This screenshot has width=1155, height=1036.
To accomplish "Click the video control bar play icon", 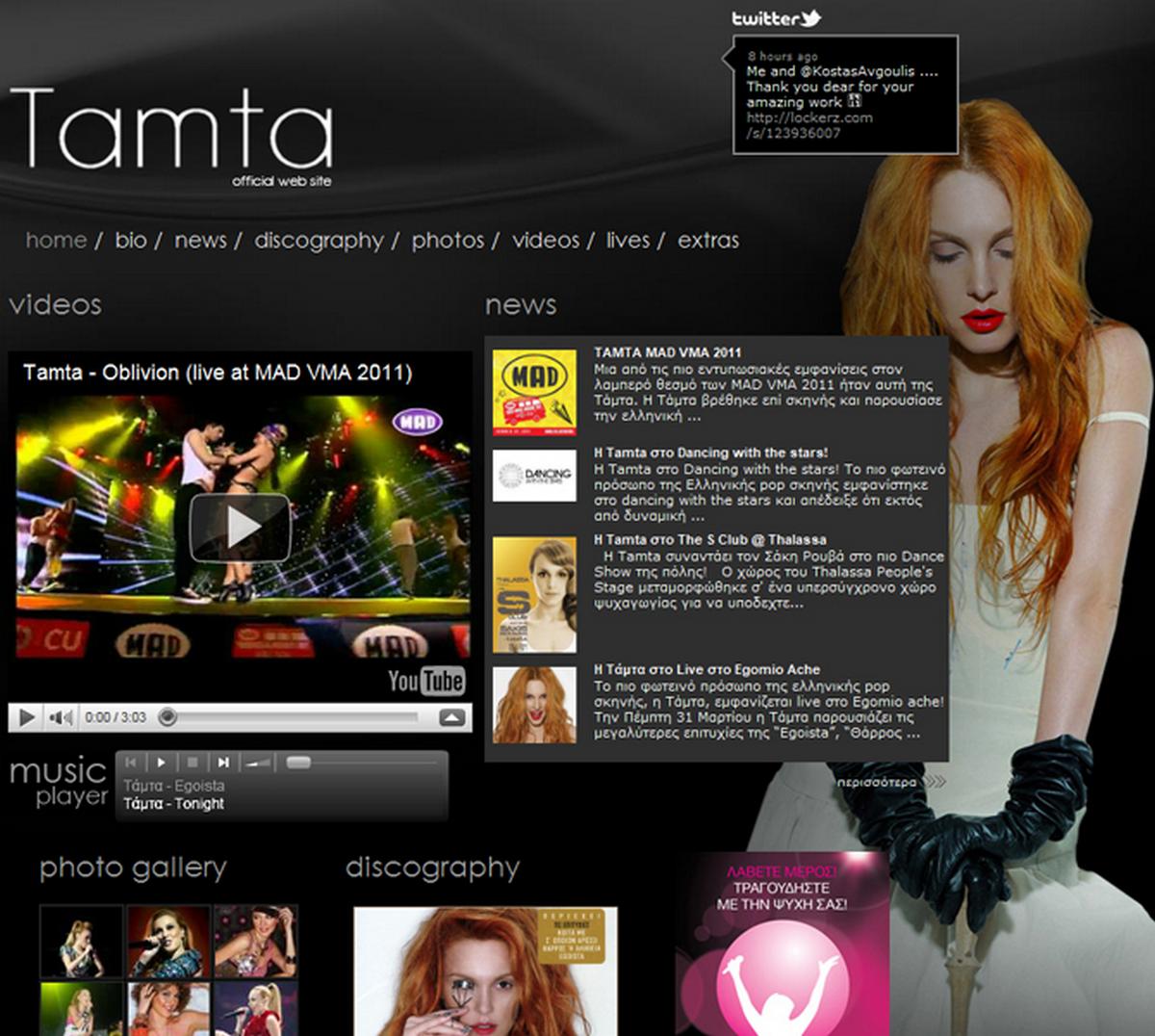I will 27,717.
